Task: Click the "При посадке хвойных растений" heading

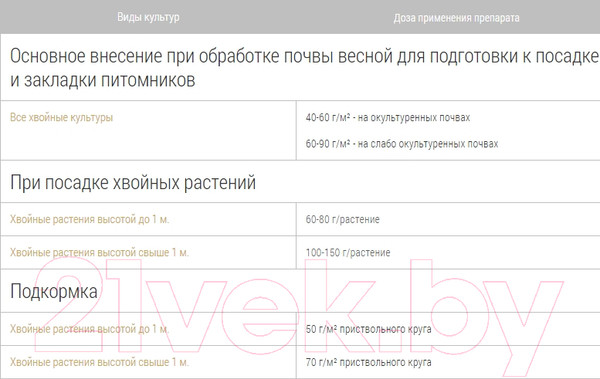Action: point(133,183)
